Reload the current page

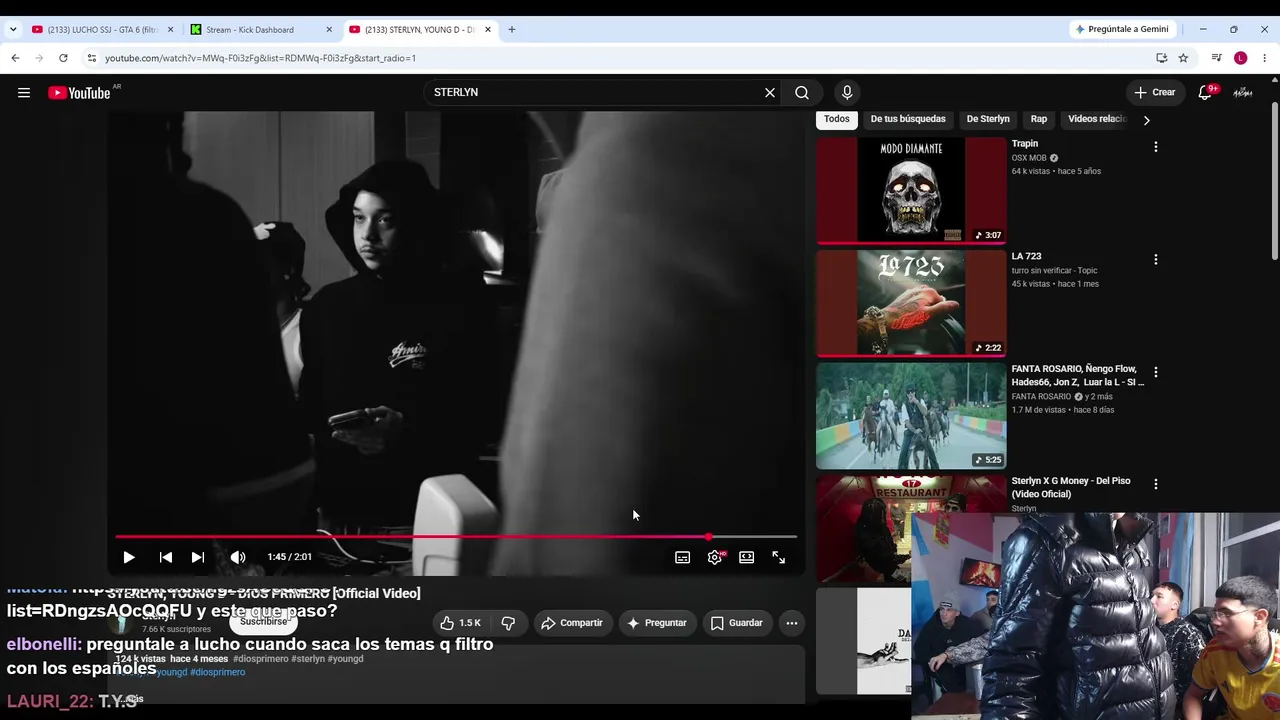(x=63, y=58)
